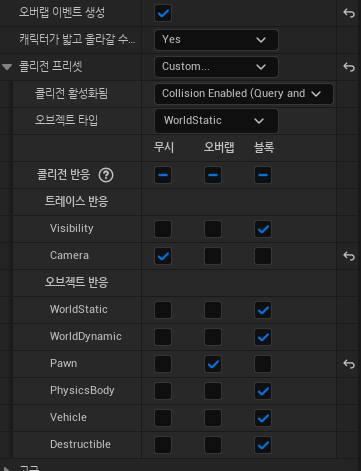The image size is (361, 471).
Task: Toggle WorldDynamic 블록 checkbox
Action: coord(263,337)
